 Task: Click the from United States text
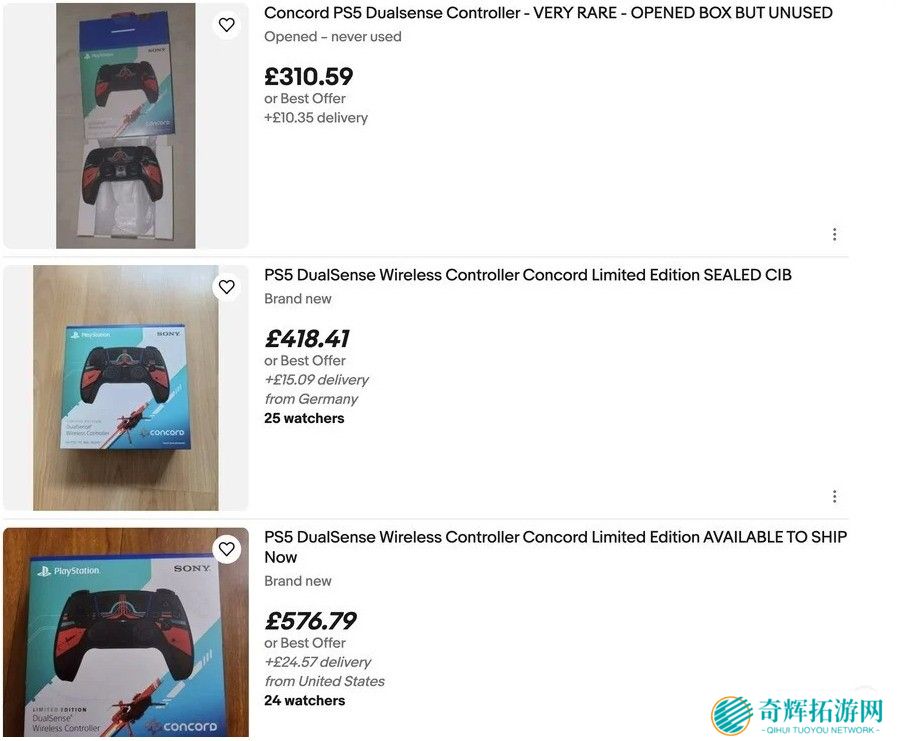[x=324, y=681]
